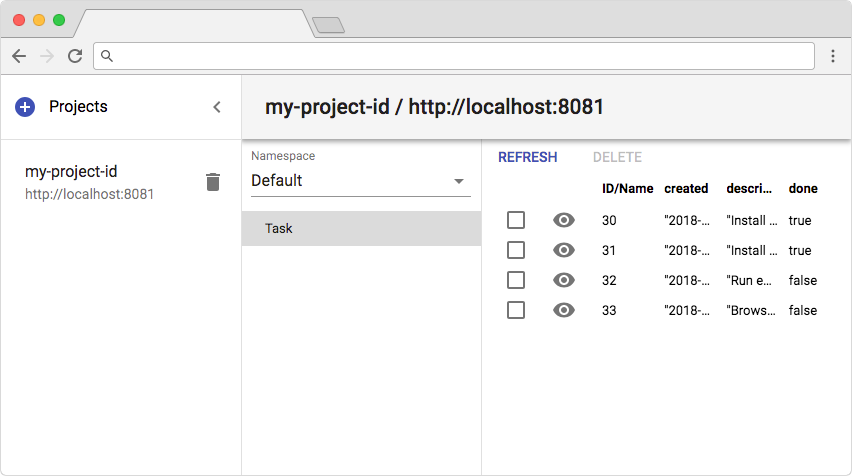852x476 pixels.
Task: Go back using browser back arrow
Action: [19, 56]
